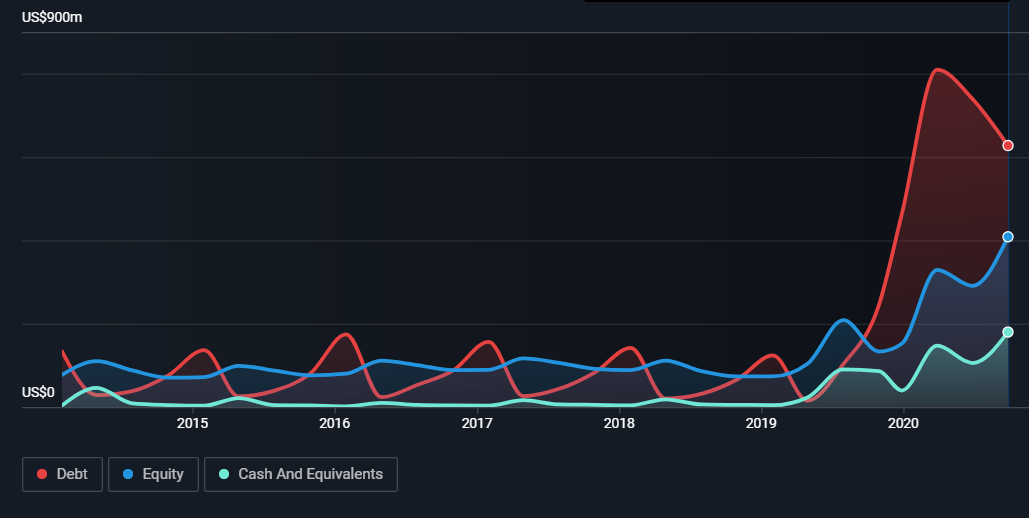Click the 2018 axis label
Viewport: 1029px width, 518px height.
coord(620,423)
